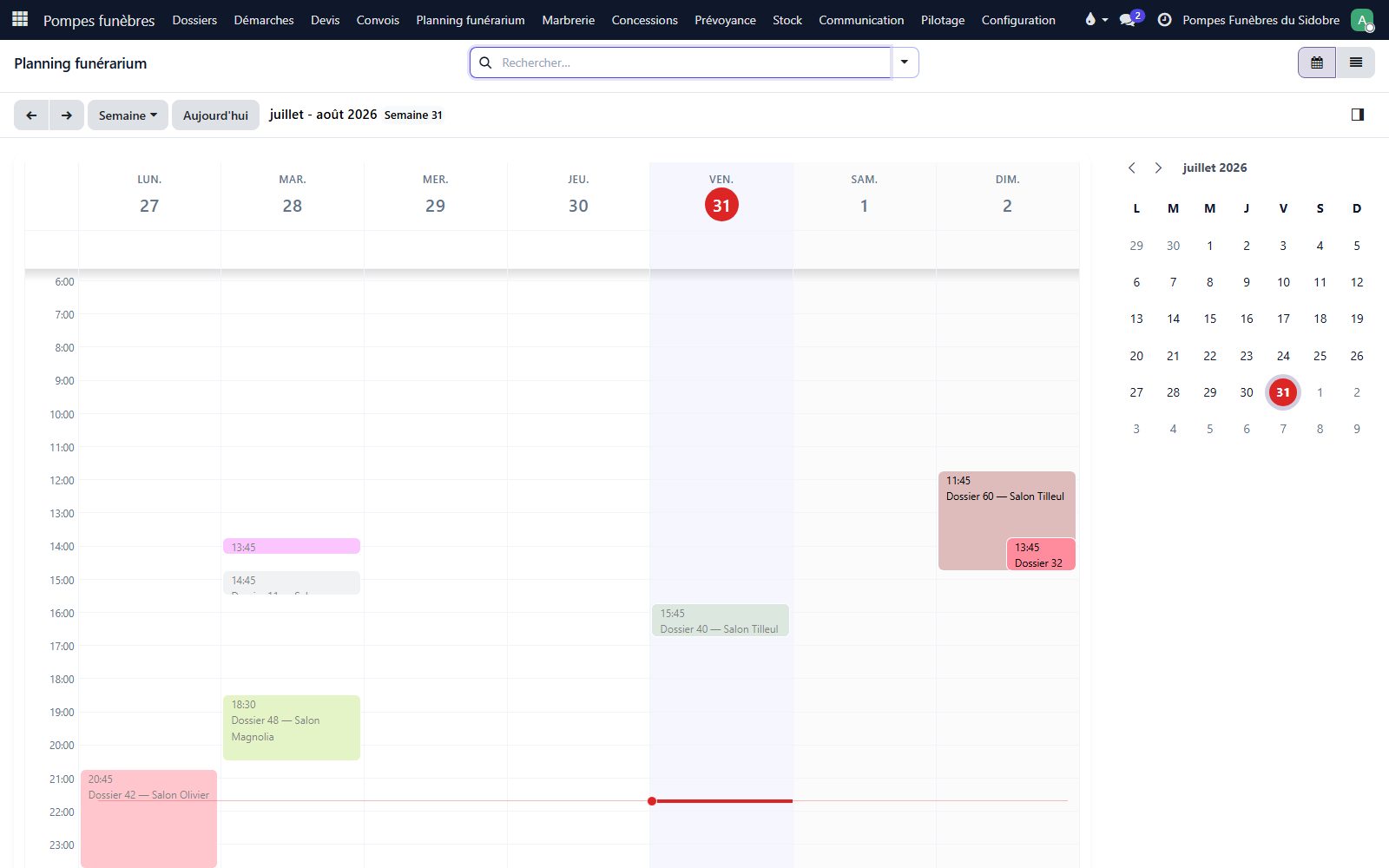Open the Convois menu
Viewport: 1389px width, 868px height.
378,19
